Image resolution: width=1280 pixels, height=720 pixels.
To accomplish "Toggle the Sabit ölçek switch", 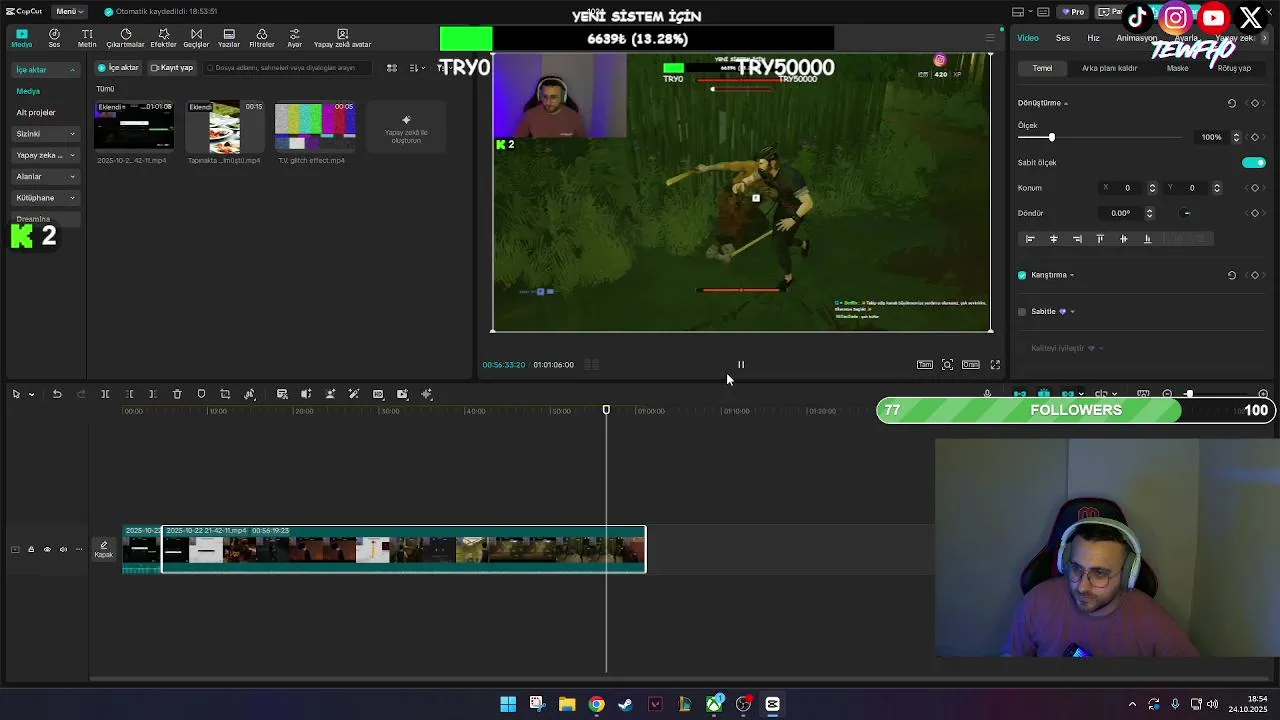I will point(1254,163).
